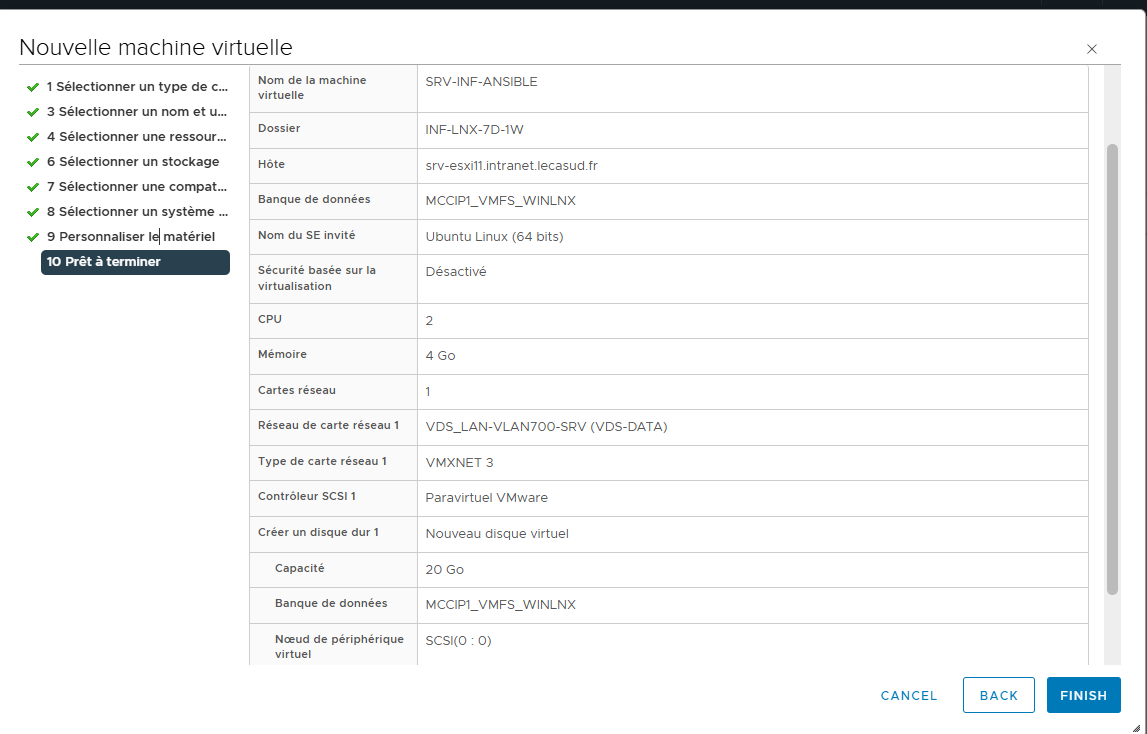Screen dimensions: 1147x734
Task: Select step 10 Prêt à terminer
Action: (135, 262)
